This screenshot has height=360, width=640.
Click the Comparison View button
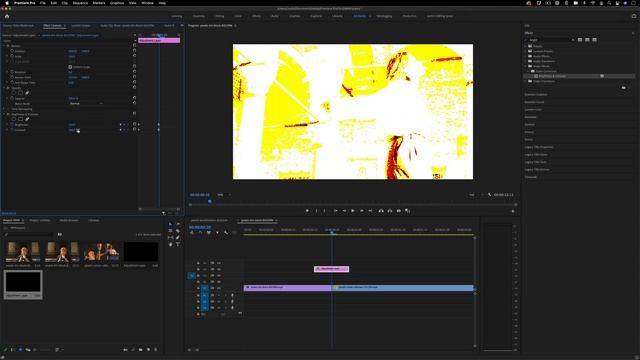pos(407,211)
